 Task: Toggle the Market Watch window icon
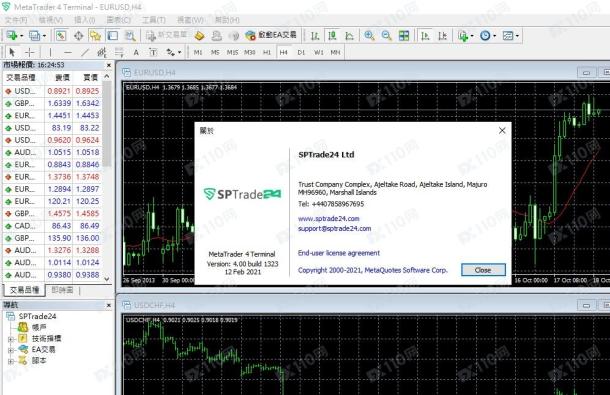click(x=61, y=36)
